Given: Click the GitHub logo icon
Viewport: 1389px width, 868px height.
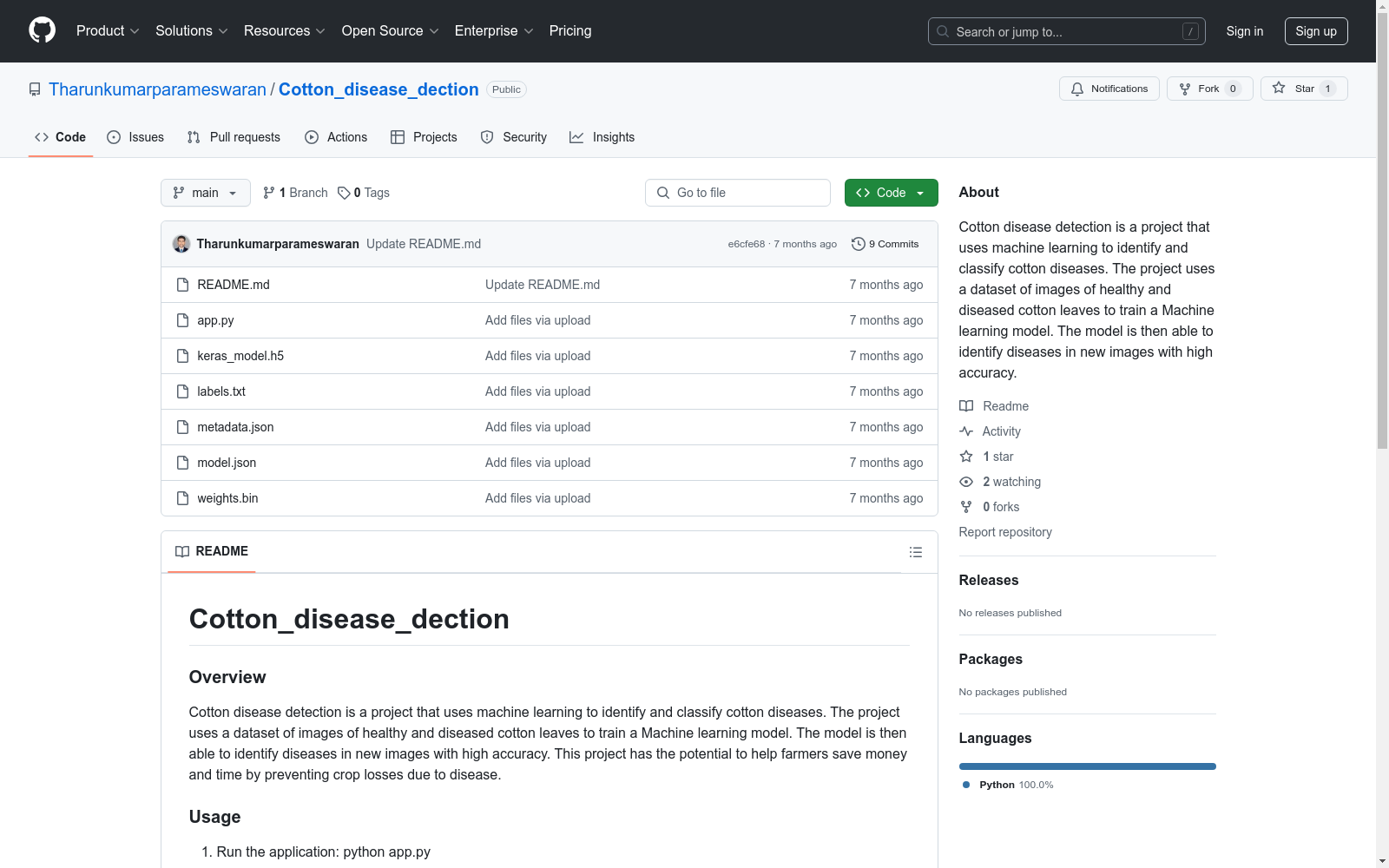Looking at the screenshot, I should [42, 30].
